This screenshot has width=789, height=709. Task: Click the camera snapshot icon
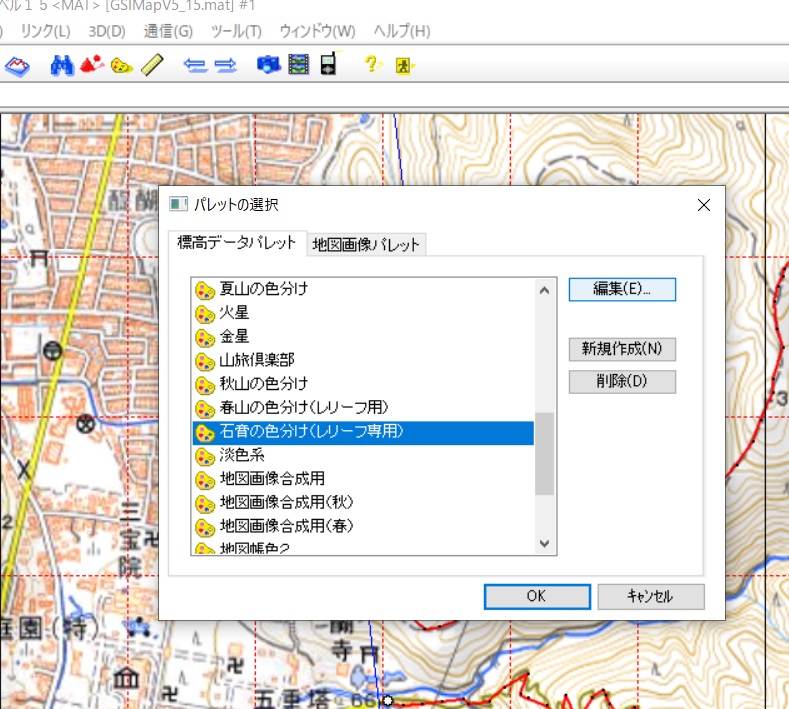(268, 65)
